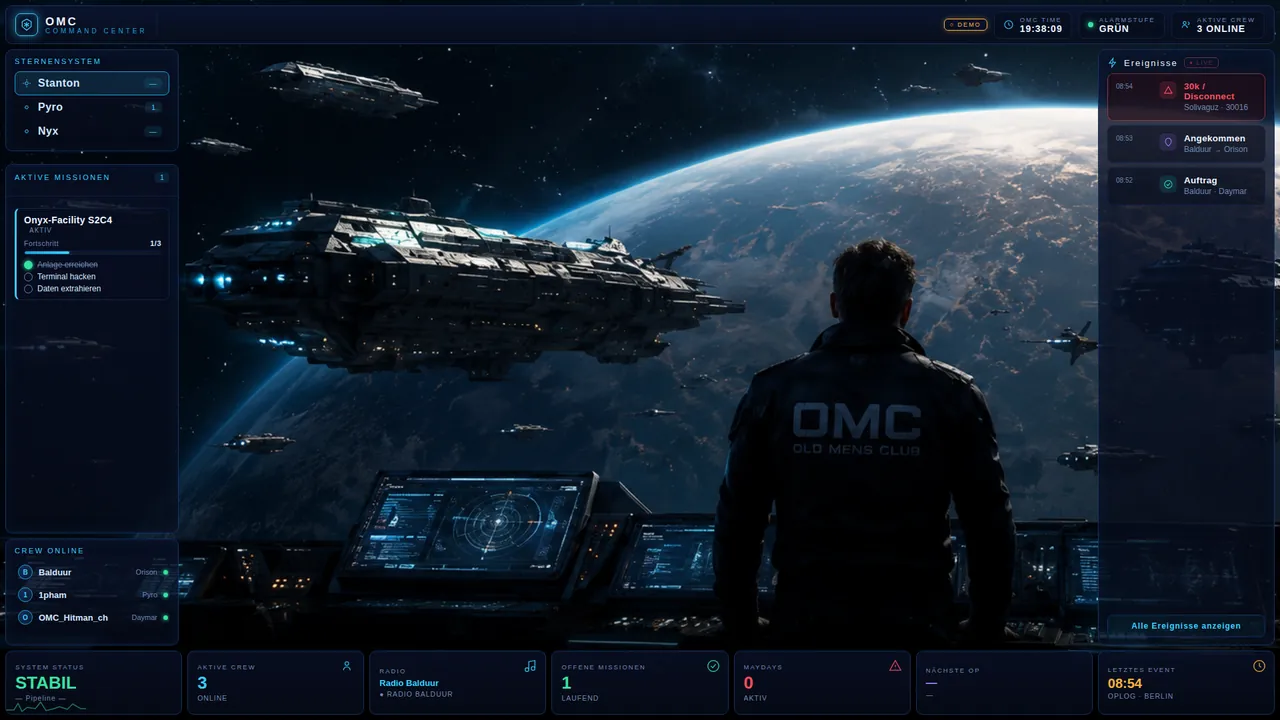The height and width of the screenshot is (720, 1280).
Task: Select the Stanton star system
Action: 92,83
